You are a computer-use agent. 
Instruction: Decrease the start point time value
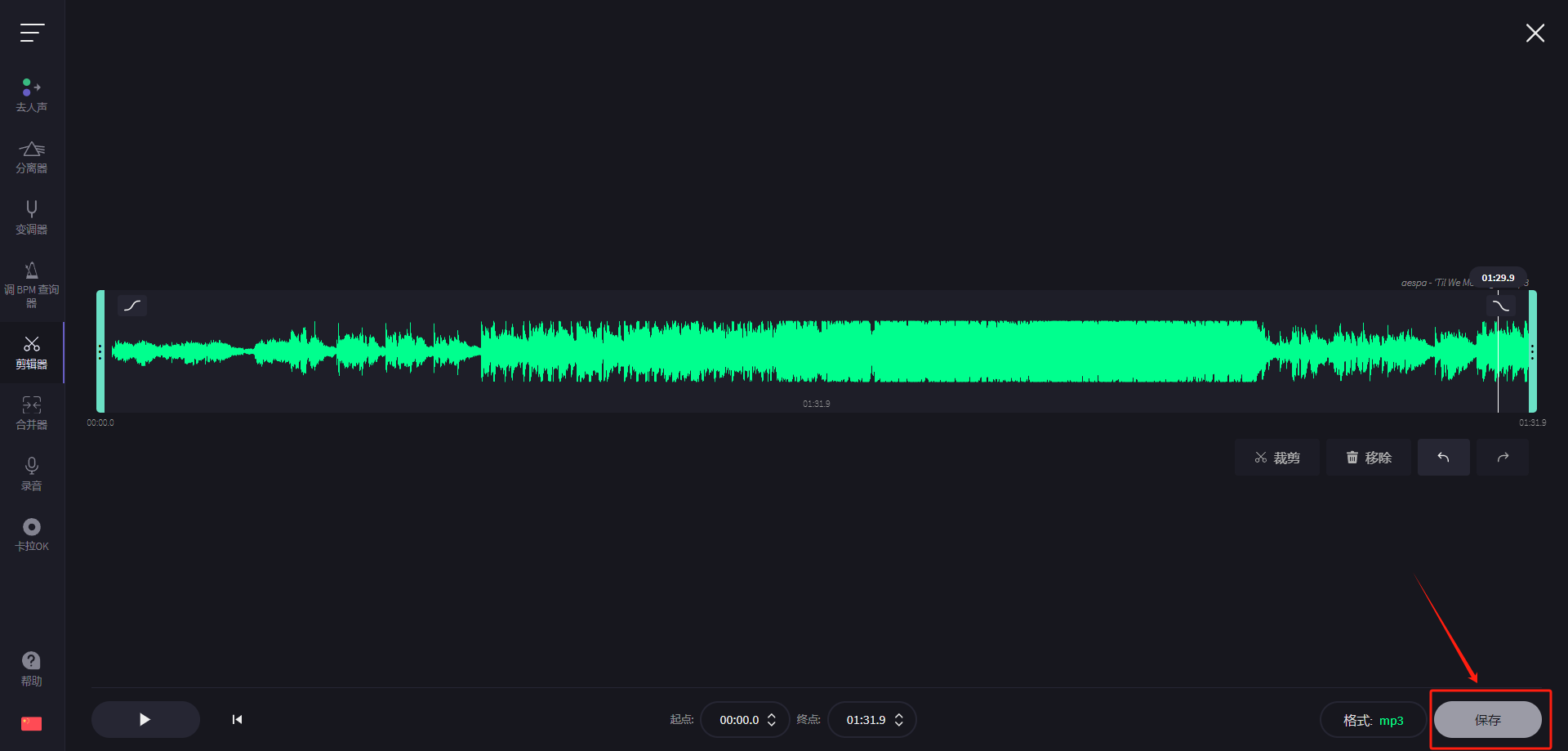tap(772, 725)
